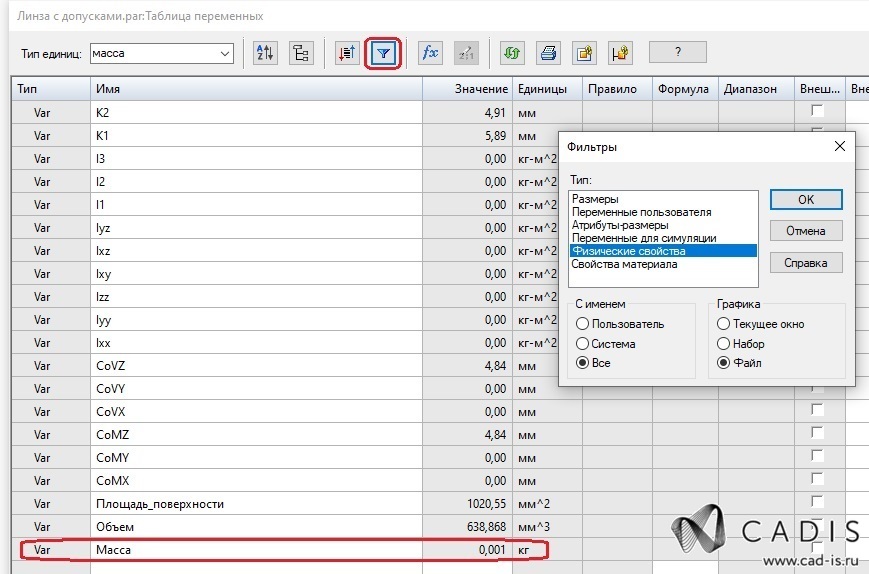Viewport: 869px width, 574px height.
Task: Click 'Отмена' button in Filters dialog
Action: [x=806, y=230]
